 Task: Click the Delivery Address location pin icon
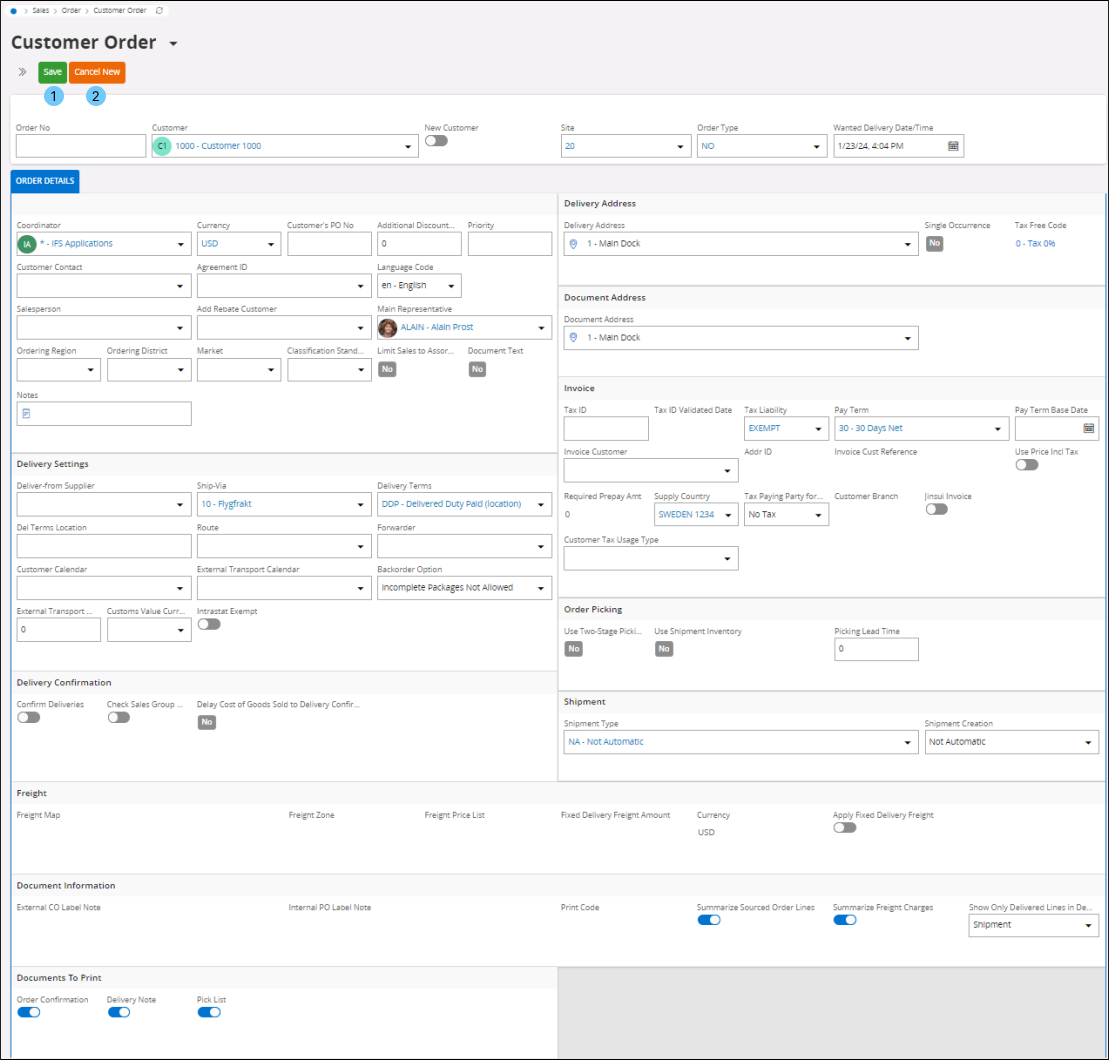pyautogui.click(x=574, y=244)
